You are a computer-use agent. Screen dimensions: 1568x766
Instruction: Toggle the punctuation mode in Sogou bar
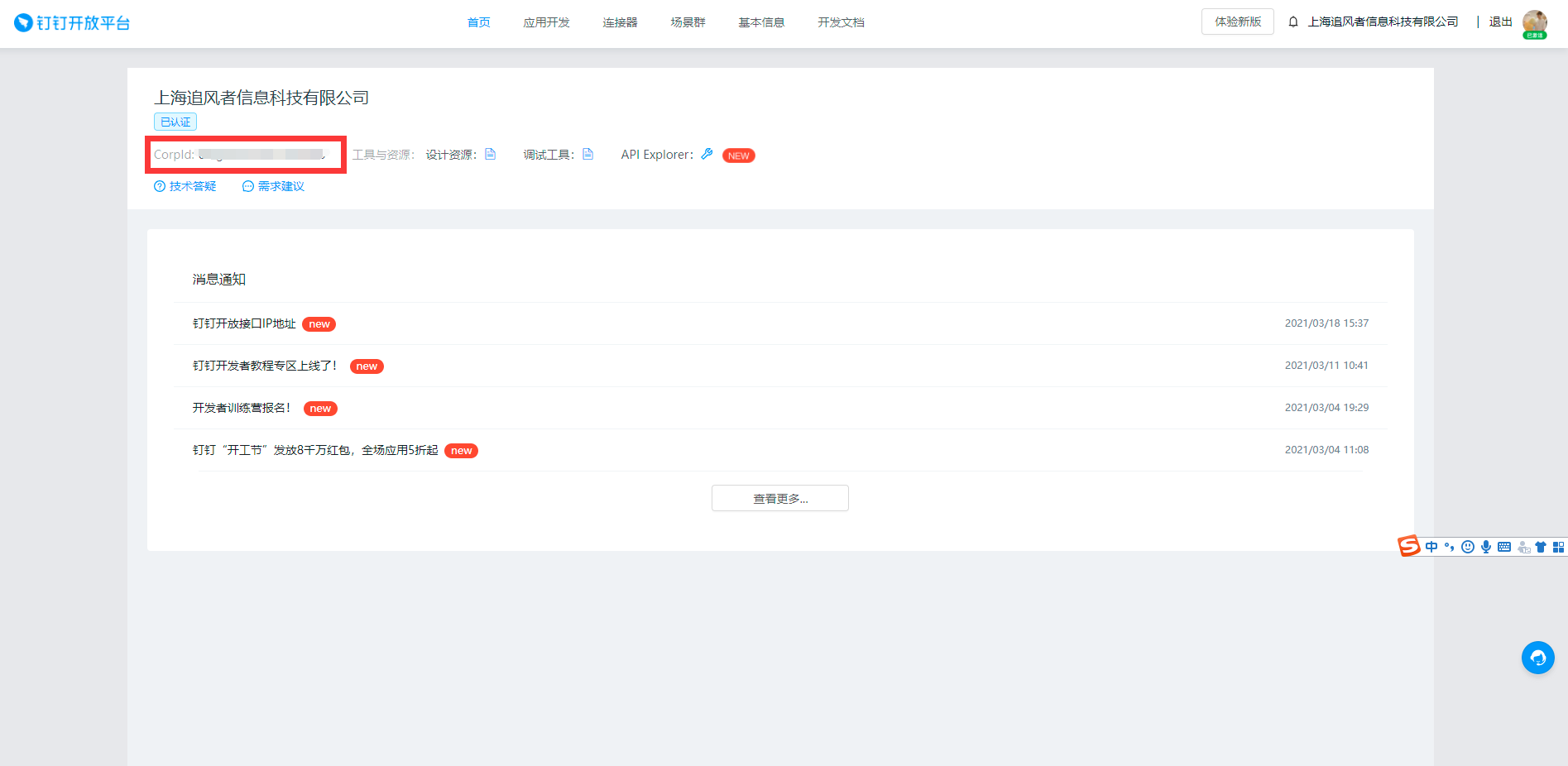point(1449,547)
